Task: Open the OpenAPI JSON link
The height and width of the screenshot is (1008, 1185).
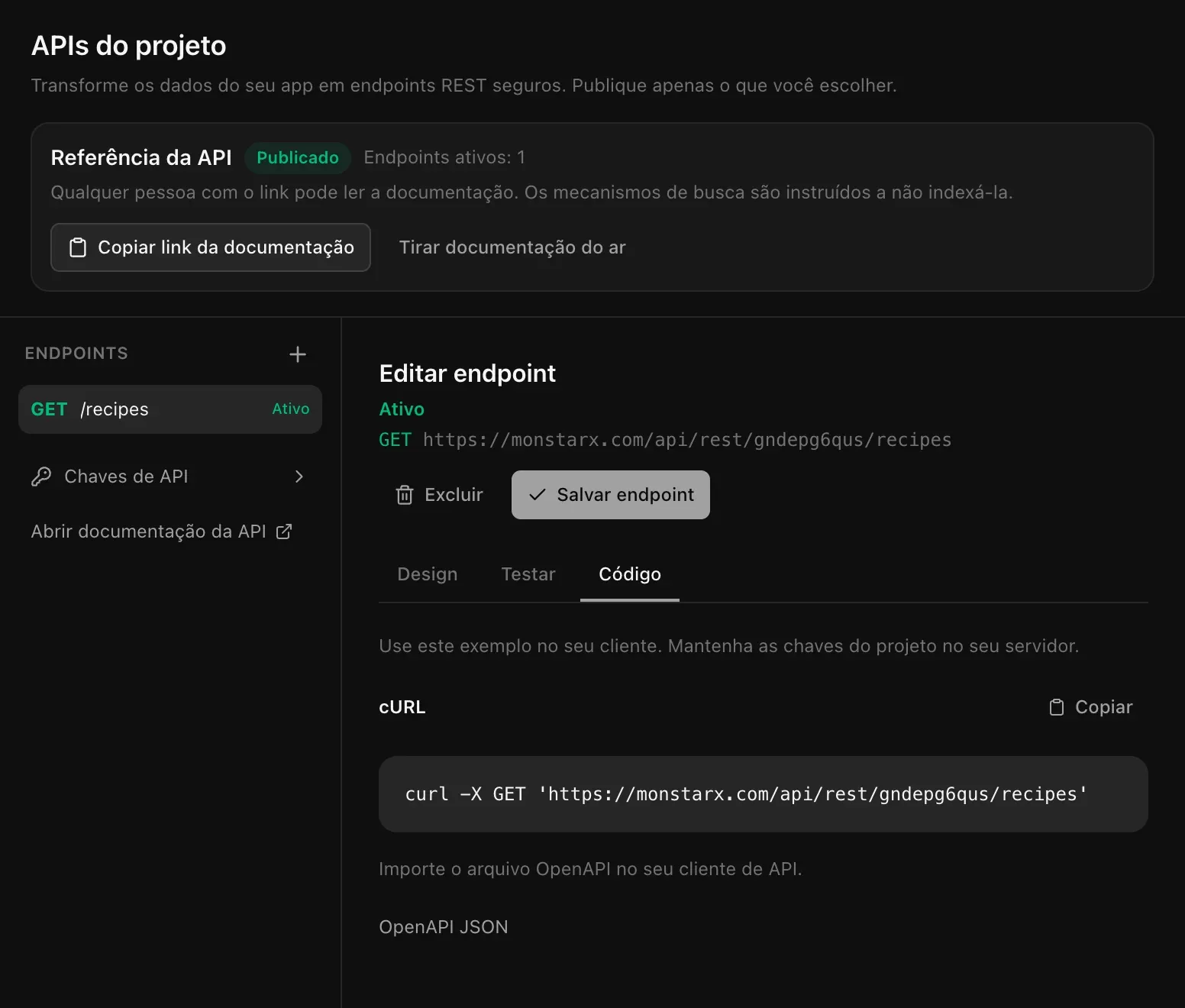Action: pos(444,927)
